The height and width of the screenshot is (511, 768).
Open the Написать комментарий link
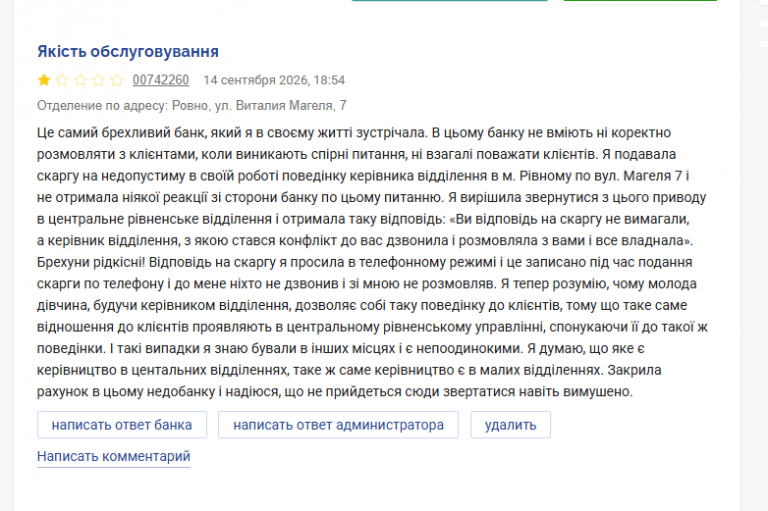[114, 456]
